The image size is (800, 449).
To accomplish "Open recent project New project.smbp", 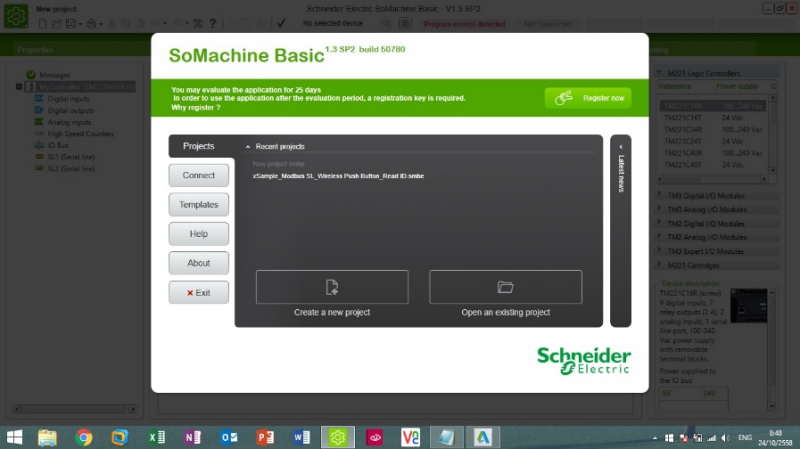I will [279, 164].
